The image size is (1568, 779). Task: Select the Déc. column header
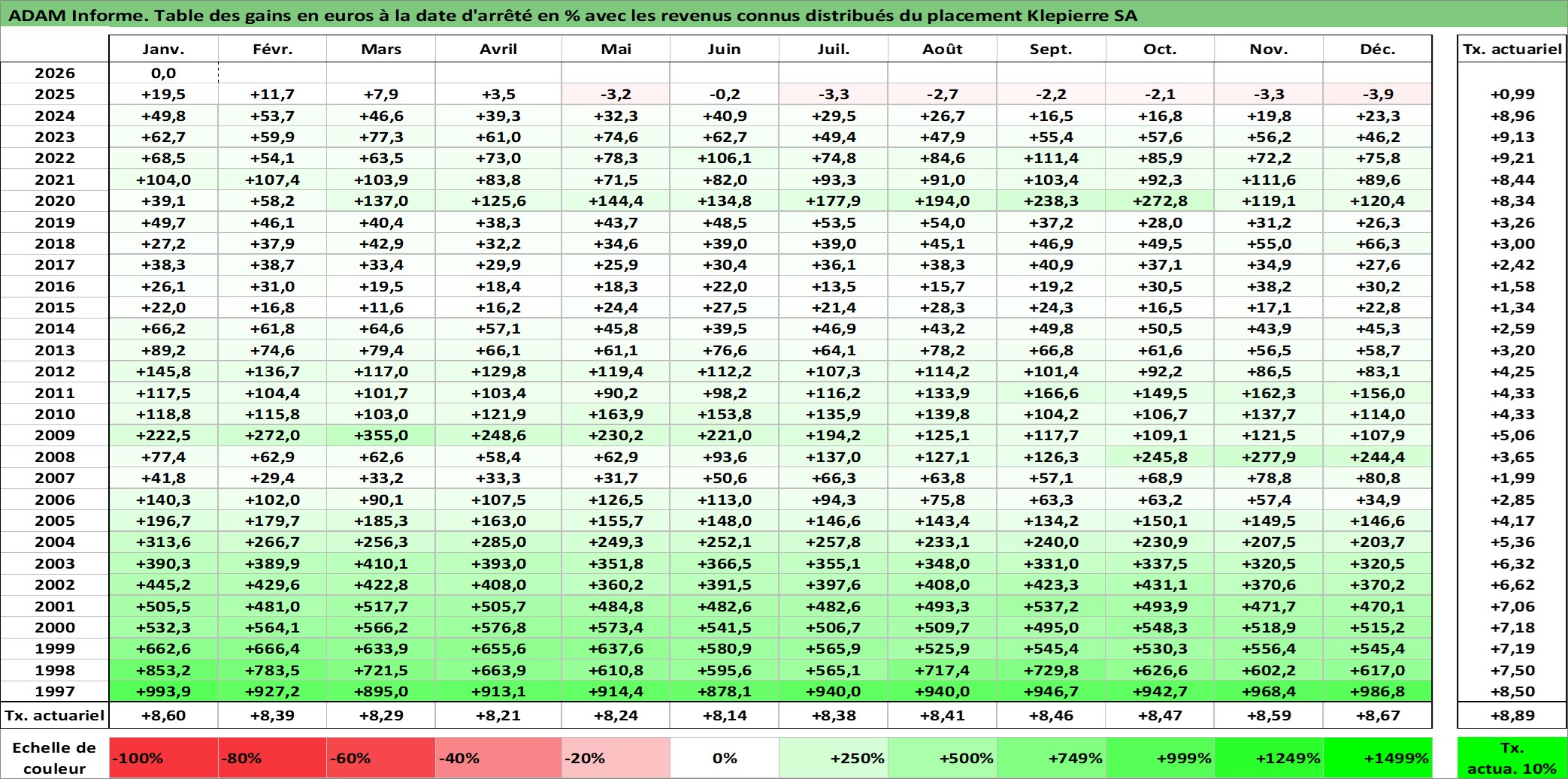[x=1378, y=49]
